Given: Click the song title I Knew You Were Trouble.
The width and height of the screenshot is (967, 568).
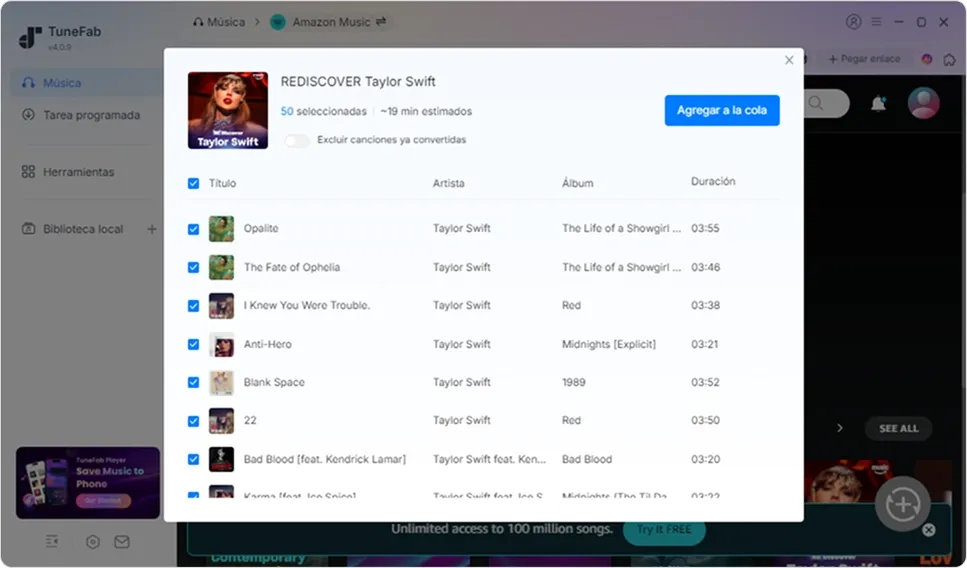Looking at the screenshot, I should pyautogui.click(x=307, y=305).
